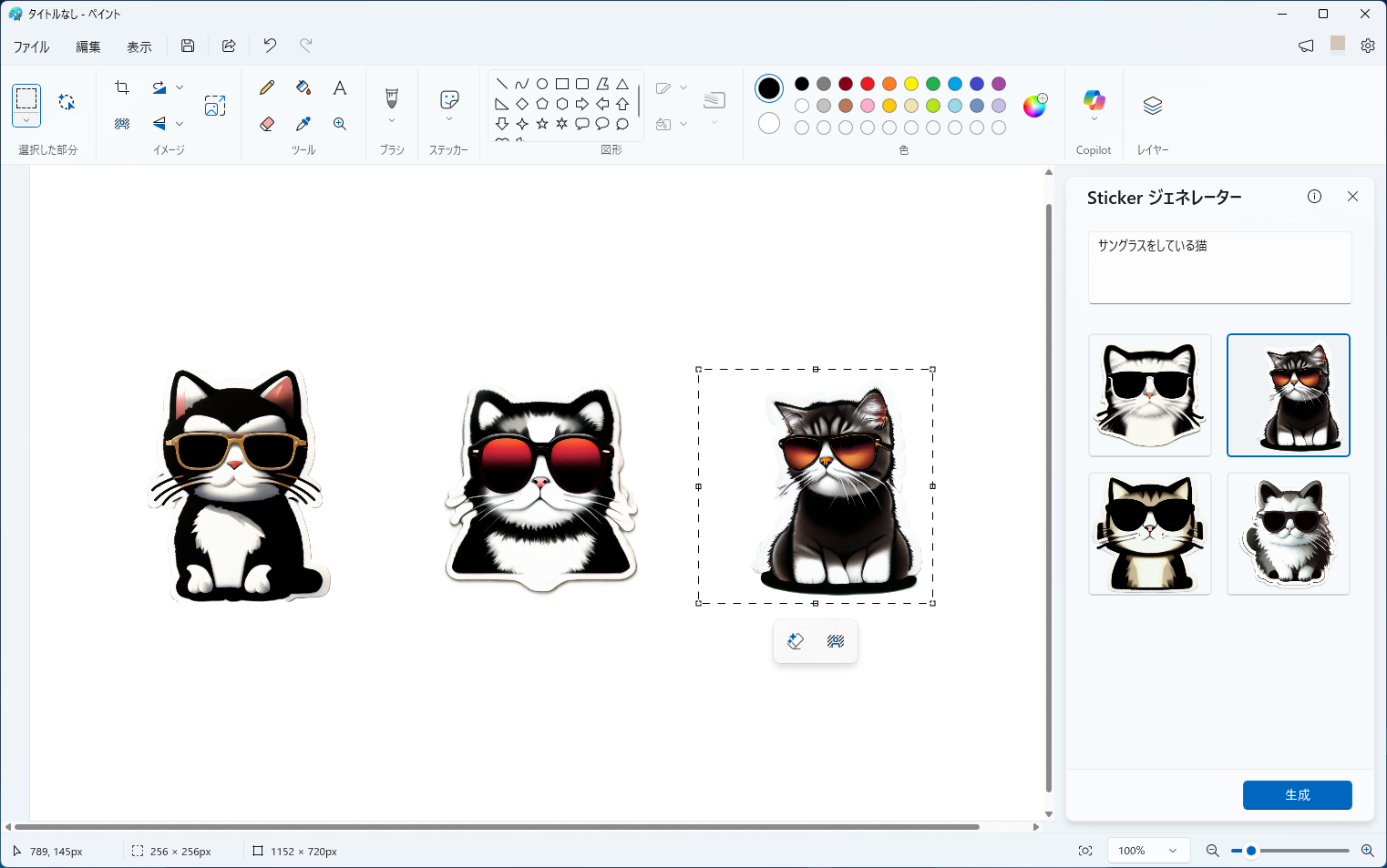
Task: Open the ファイル menu
Action: pyautogui.click(x=31, y=46)
